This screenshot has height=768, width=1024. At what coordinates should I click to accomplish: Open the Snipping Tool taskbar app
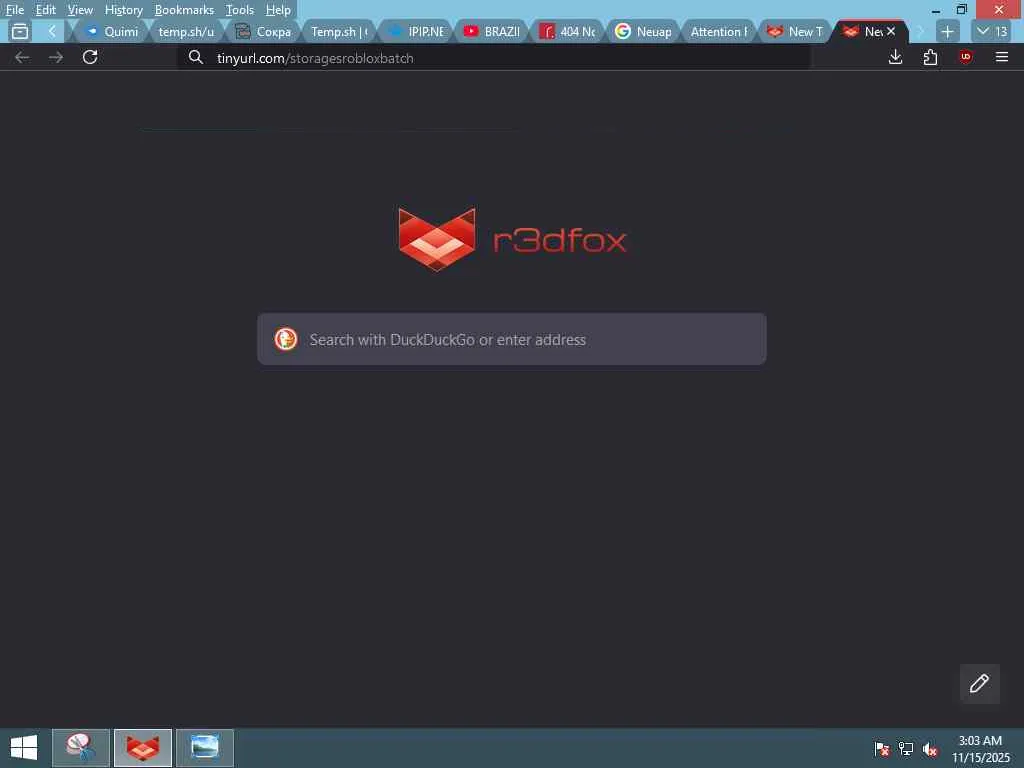click(x=81, y=748)
